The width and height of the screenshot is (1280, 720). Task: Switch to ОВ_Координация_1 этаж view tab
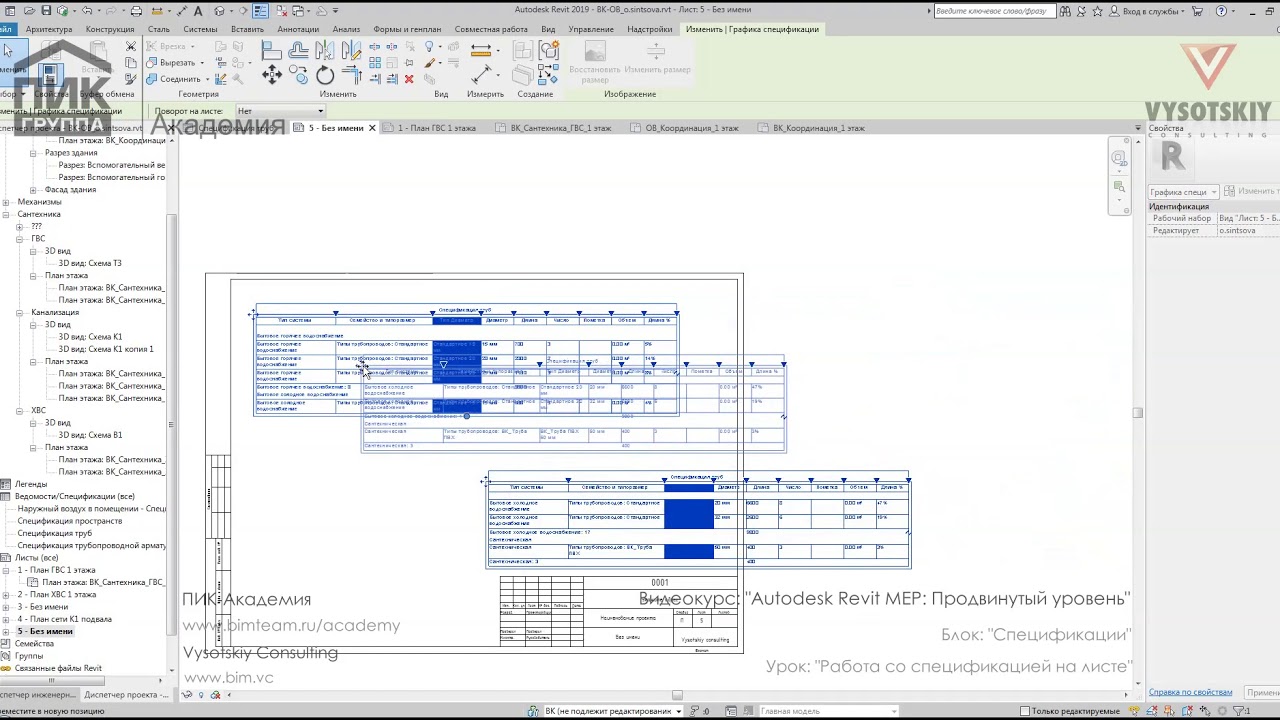coord(692,128)
